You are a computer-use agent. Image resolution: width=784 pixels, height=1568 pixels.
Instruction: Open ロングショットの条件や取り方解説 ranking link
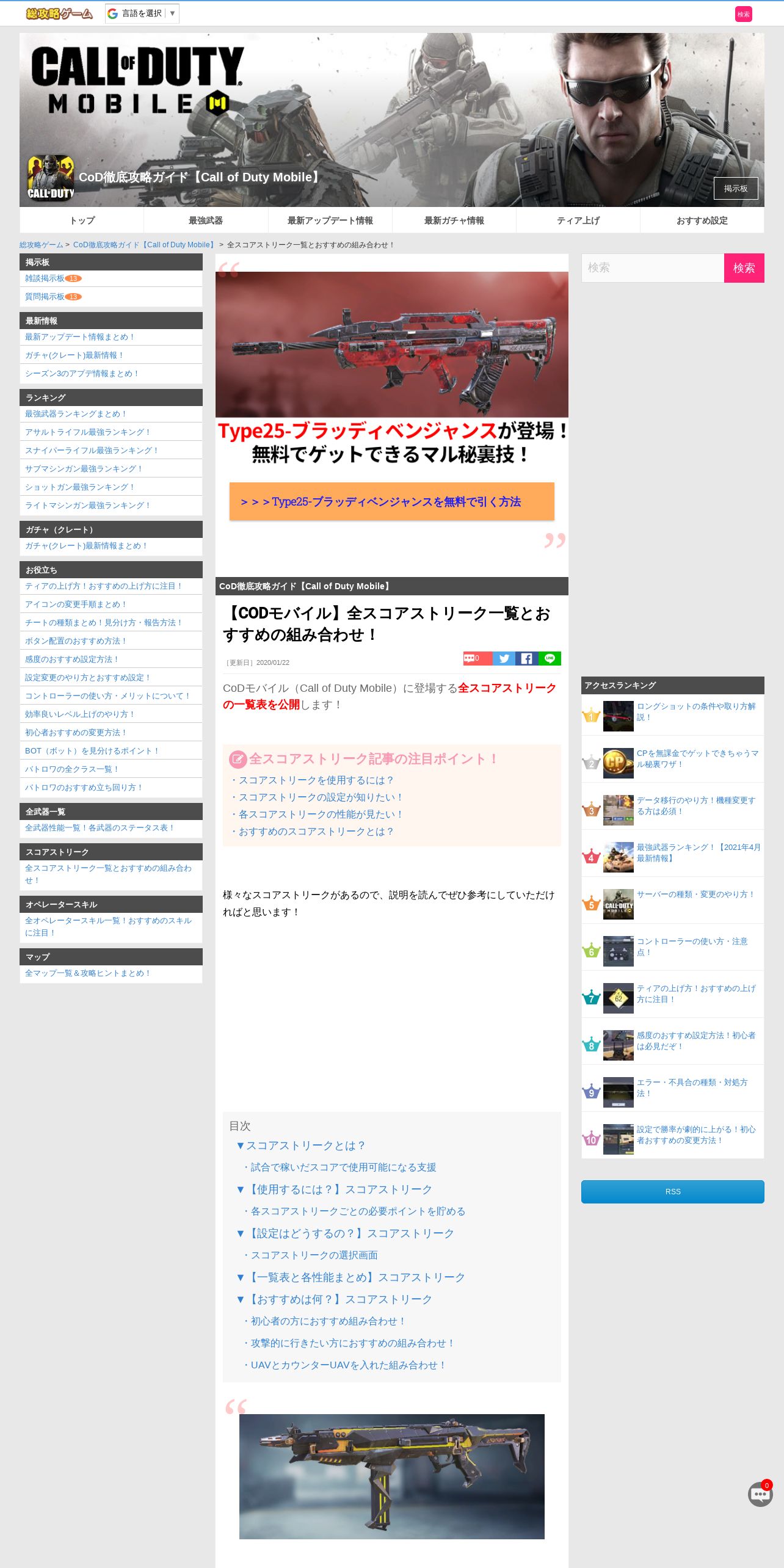[696, 711]
